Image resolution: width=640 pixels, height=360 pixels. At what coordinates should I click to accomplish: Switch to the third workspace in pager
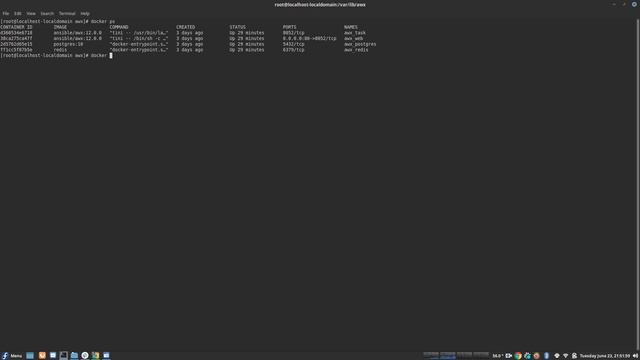click(464, 356)
